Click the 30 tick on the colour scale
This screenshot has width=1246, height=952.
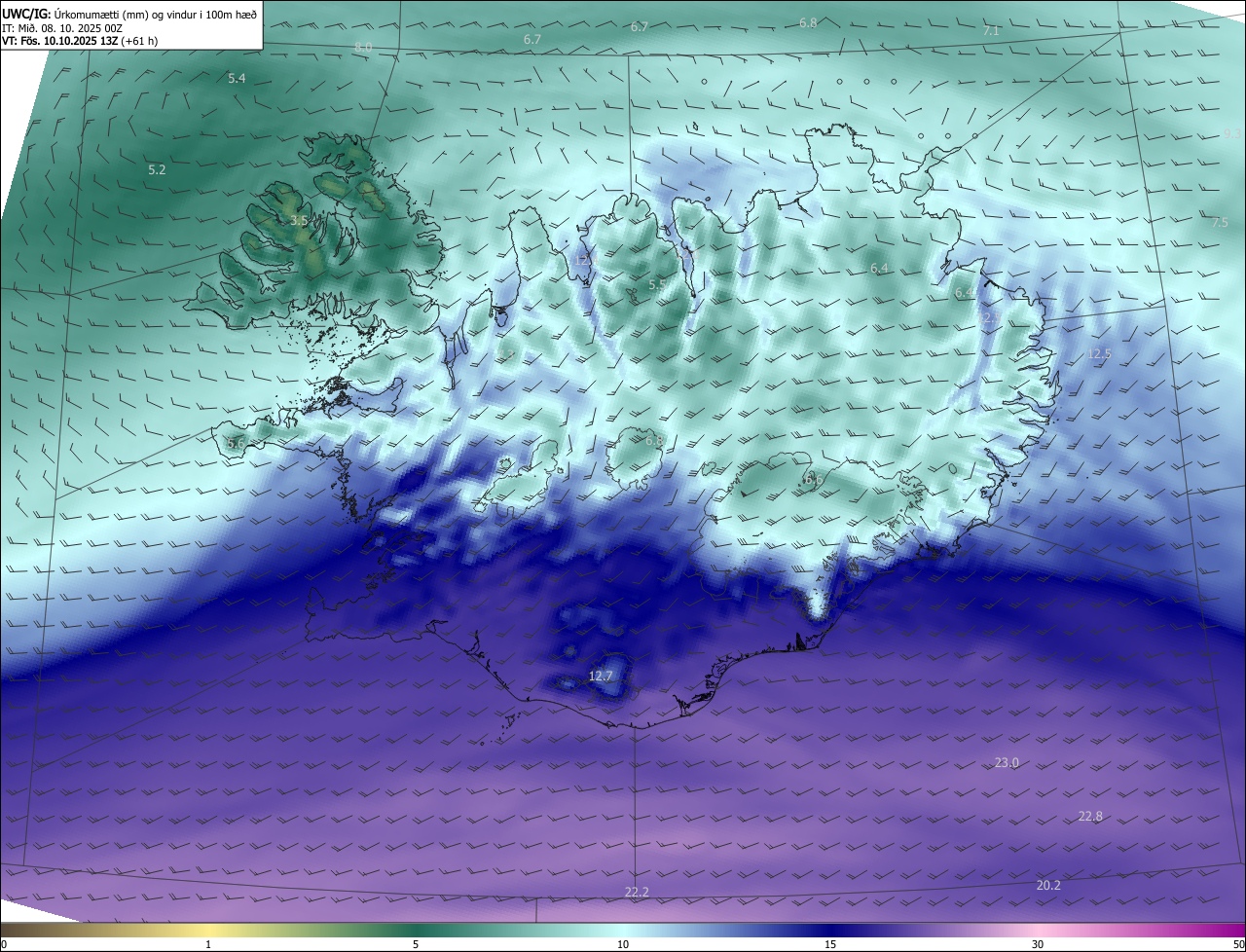point(1038,944)
